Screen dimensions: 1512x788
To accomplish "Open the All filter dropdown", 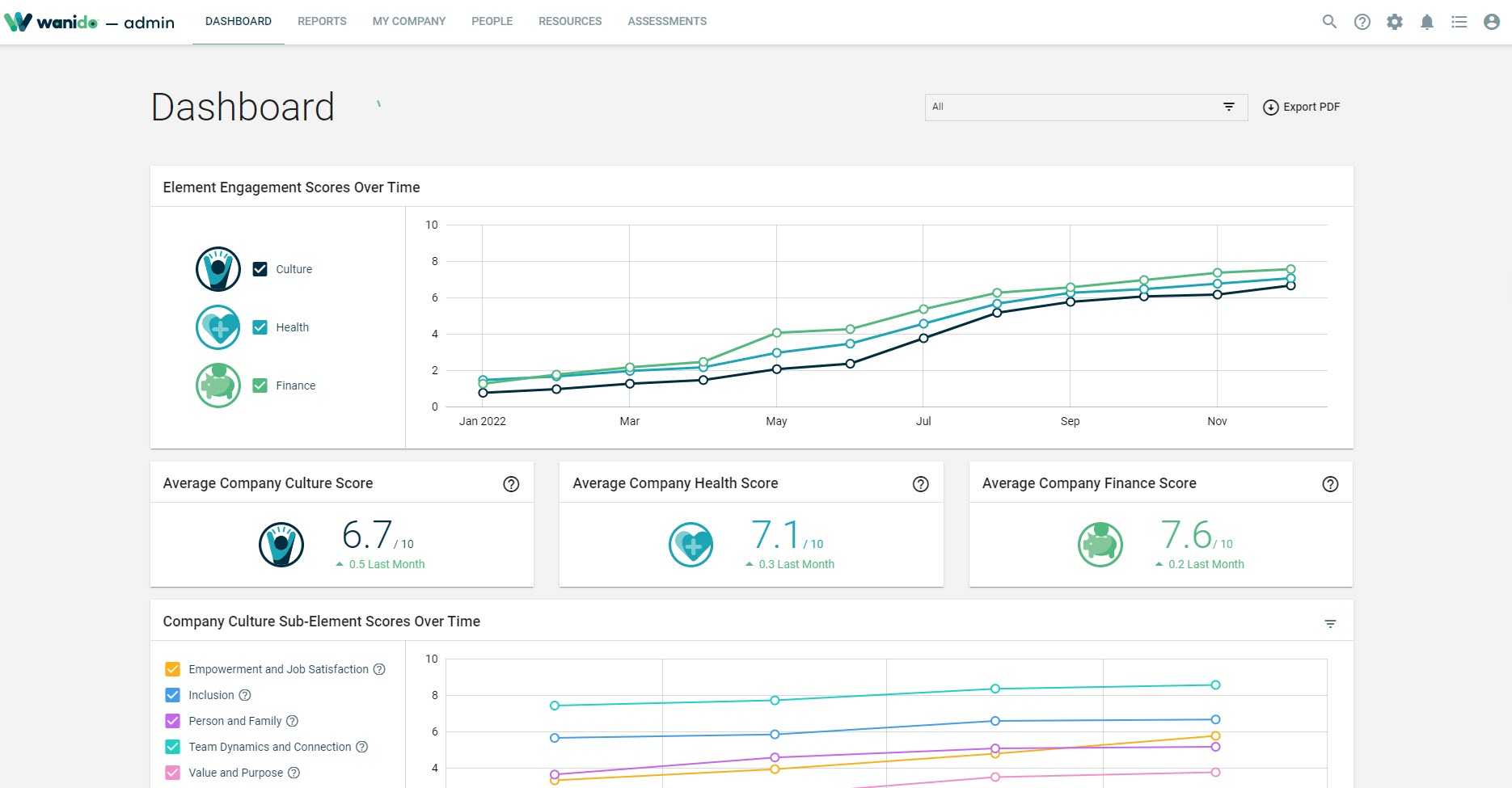I will 1085,107.
